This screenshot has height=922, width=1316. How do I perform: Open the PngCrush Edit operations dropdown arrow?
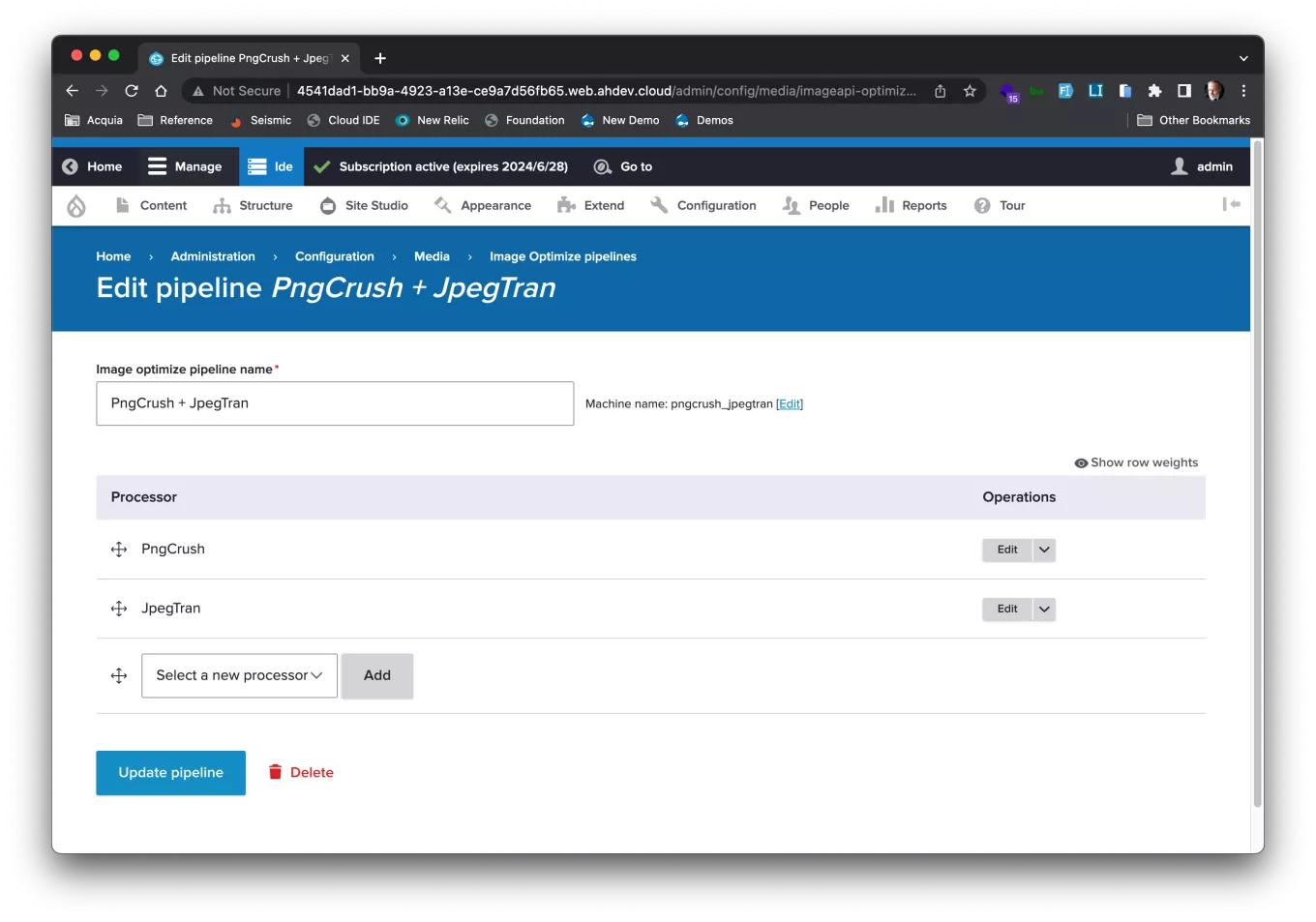pos(1043,549)
